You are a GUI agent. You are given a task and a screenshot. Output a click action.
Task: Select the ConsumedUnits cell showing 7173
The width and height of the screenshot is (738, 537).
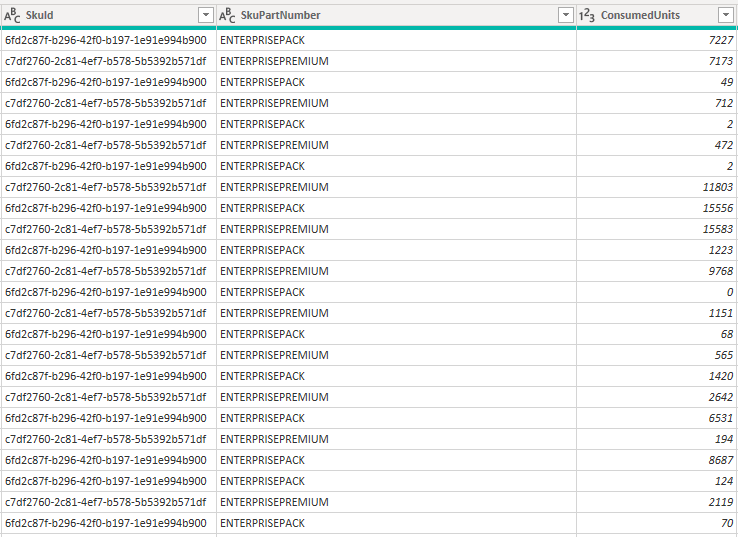coord(657,61)
